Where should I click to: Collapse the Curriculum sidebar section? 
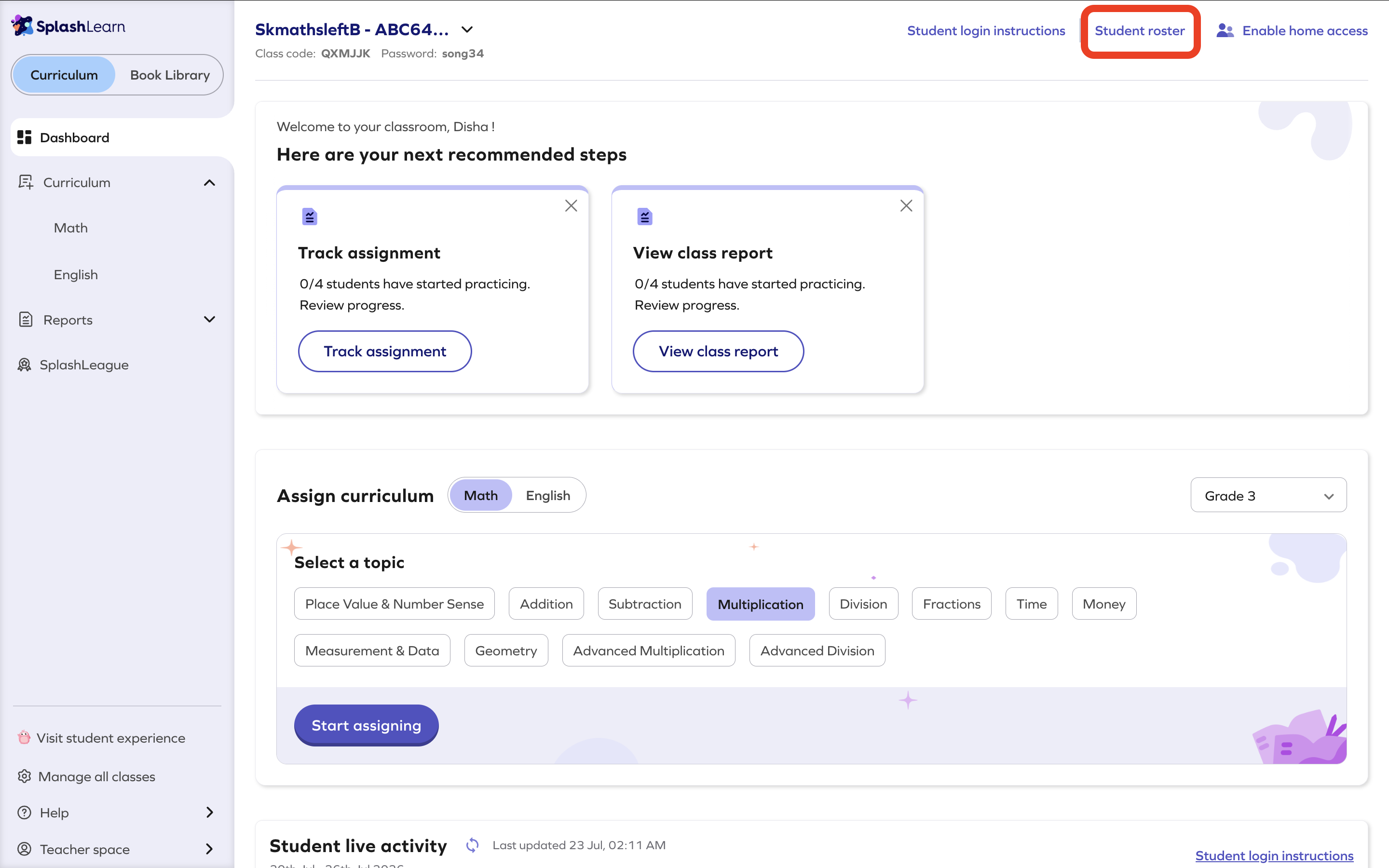tap(209, 183)
